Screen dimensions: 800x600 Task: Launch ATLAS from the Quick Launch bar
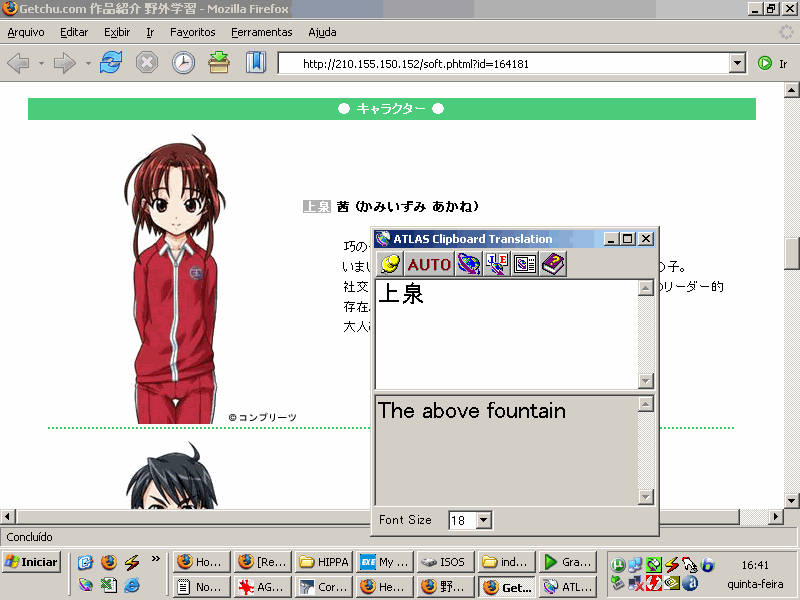coord(85,585)
